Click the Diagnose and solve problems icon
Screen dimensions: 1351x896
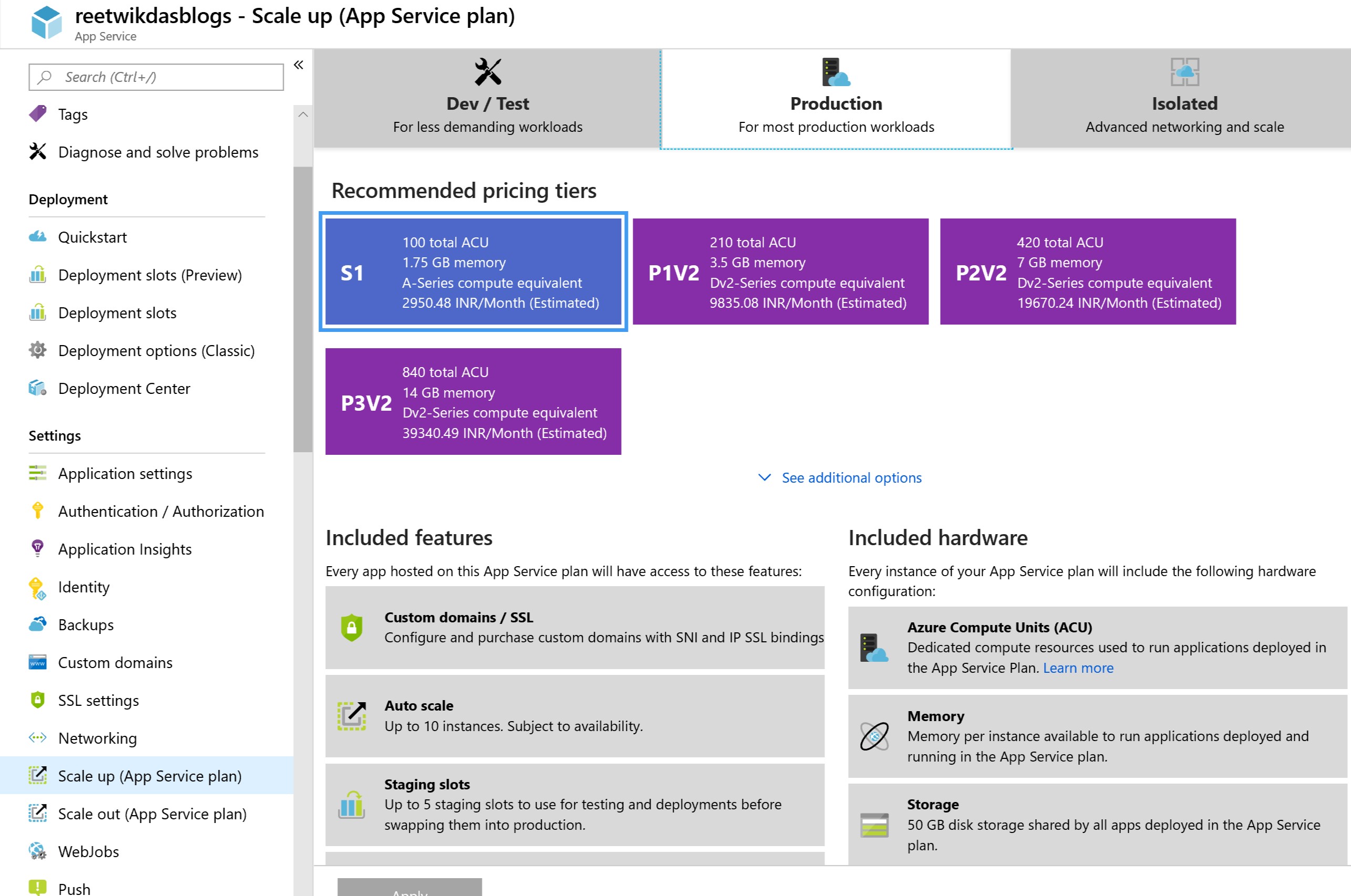(x=38, y=151)
